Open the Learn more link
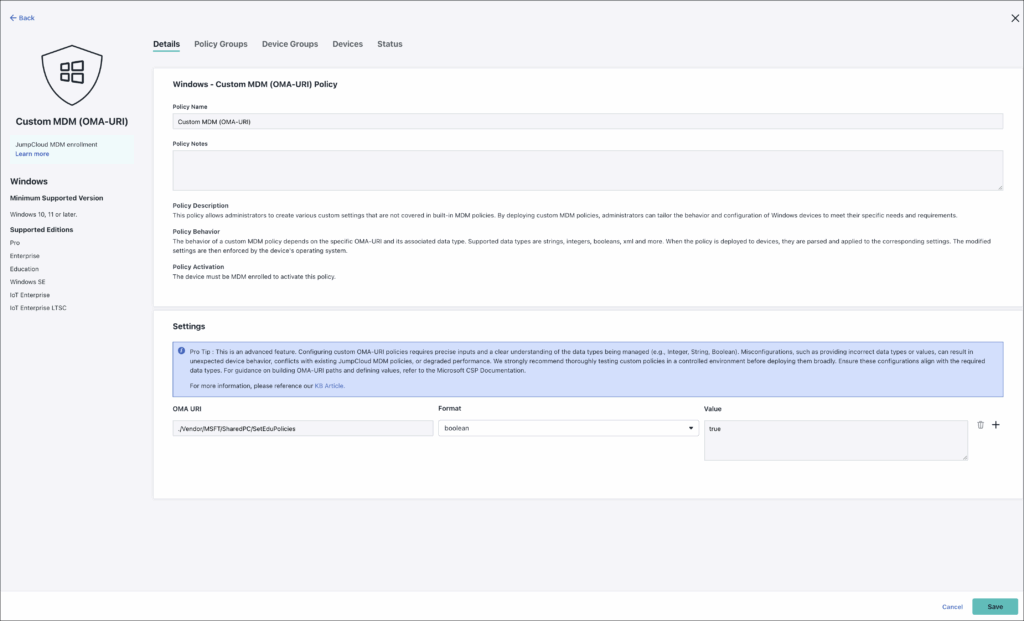The image size is (1024, 621). pos(32,154)
